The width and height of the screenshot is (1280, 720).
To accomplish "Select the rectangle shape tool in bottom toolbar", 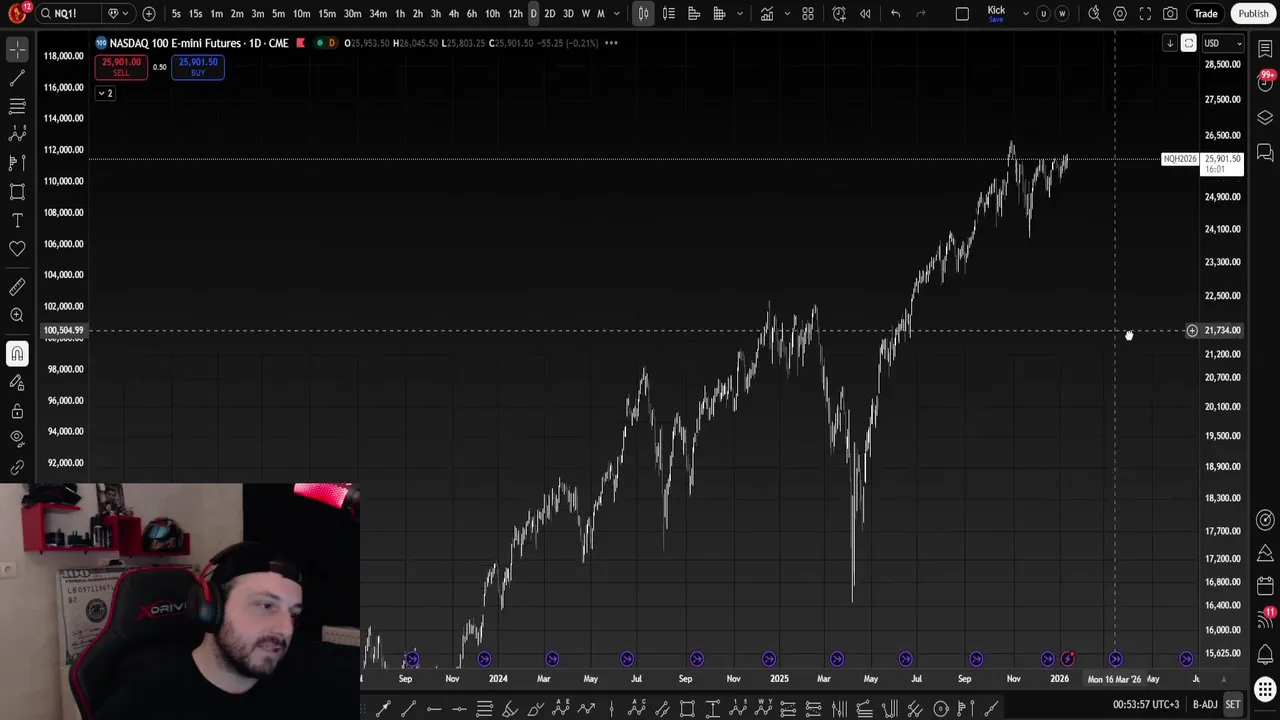I will 687,709.
